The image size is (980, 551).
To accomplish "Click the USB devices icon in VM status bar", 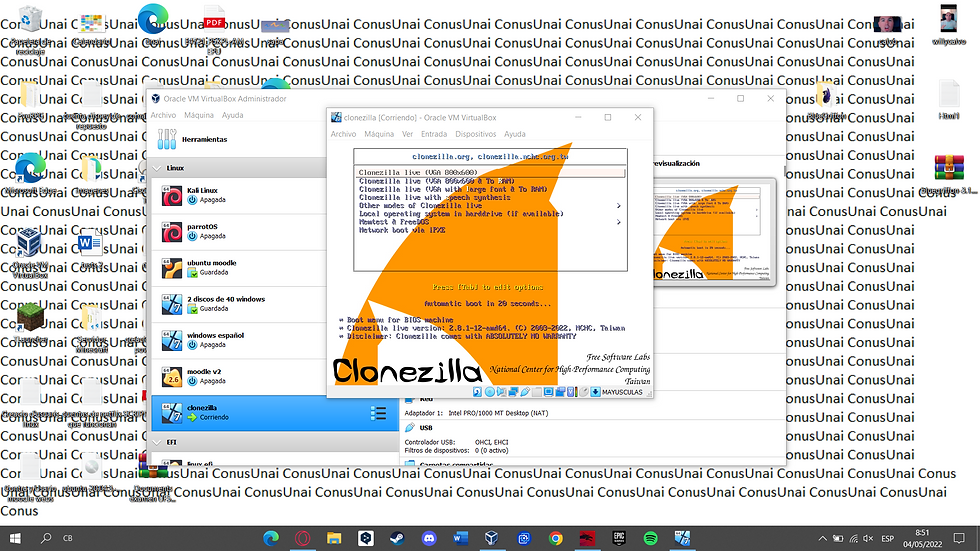I will click(525, 392).
